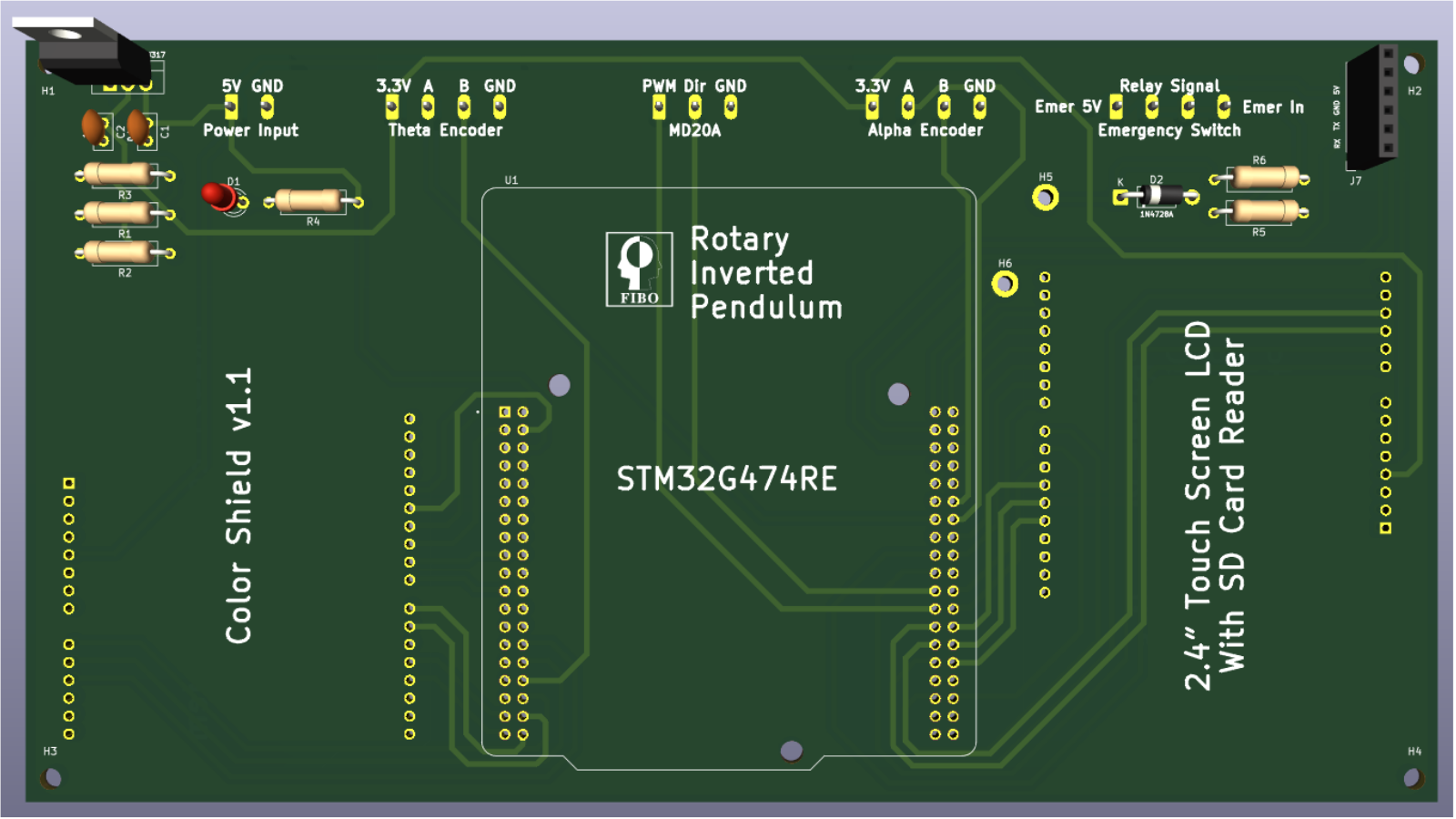Click the FIBO logo on the board

coord(640,269)
